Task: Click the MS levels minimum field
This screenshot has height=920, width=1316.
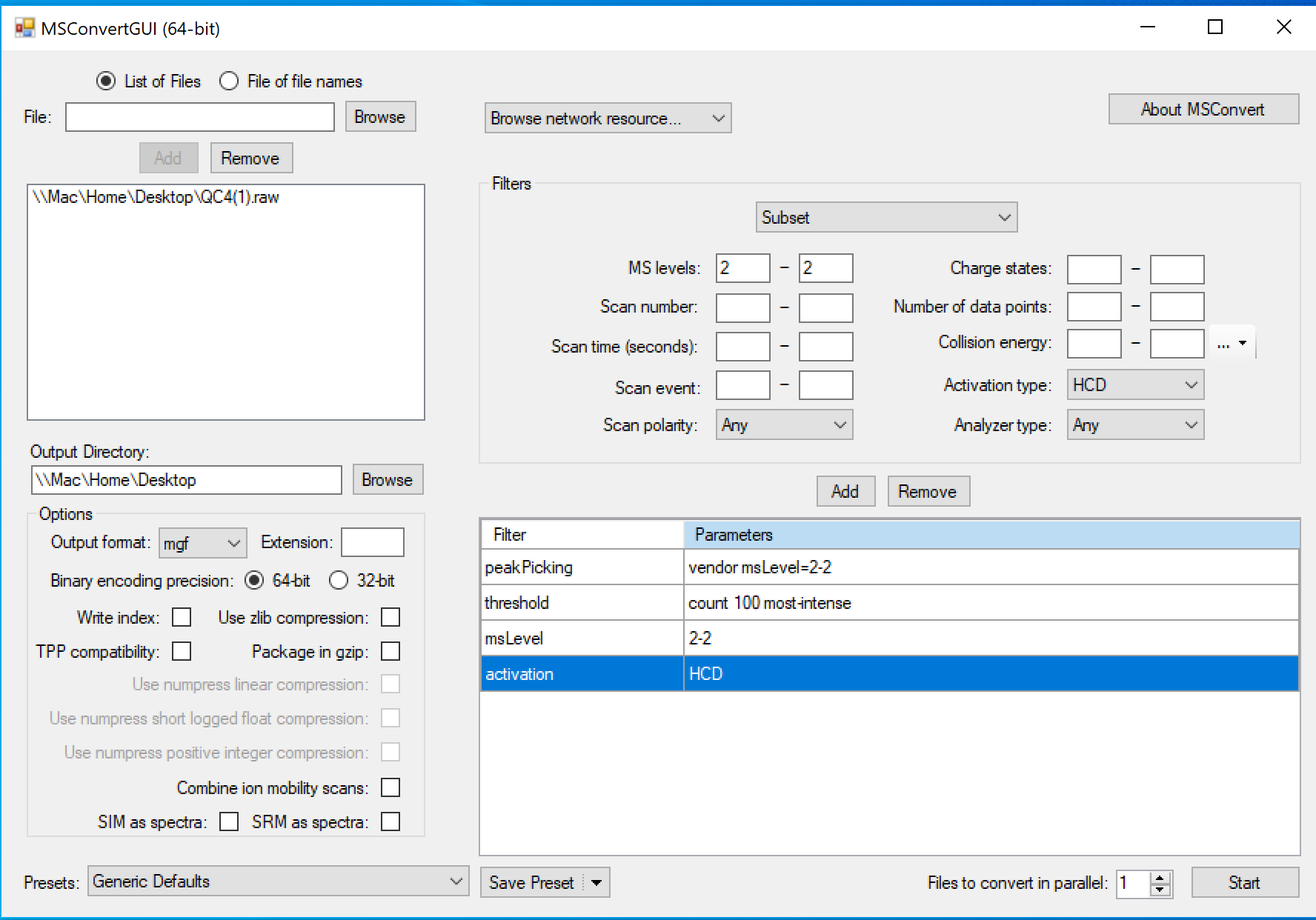Action: click(743, 268)
